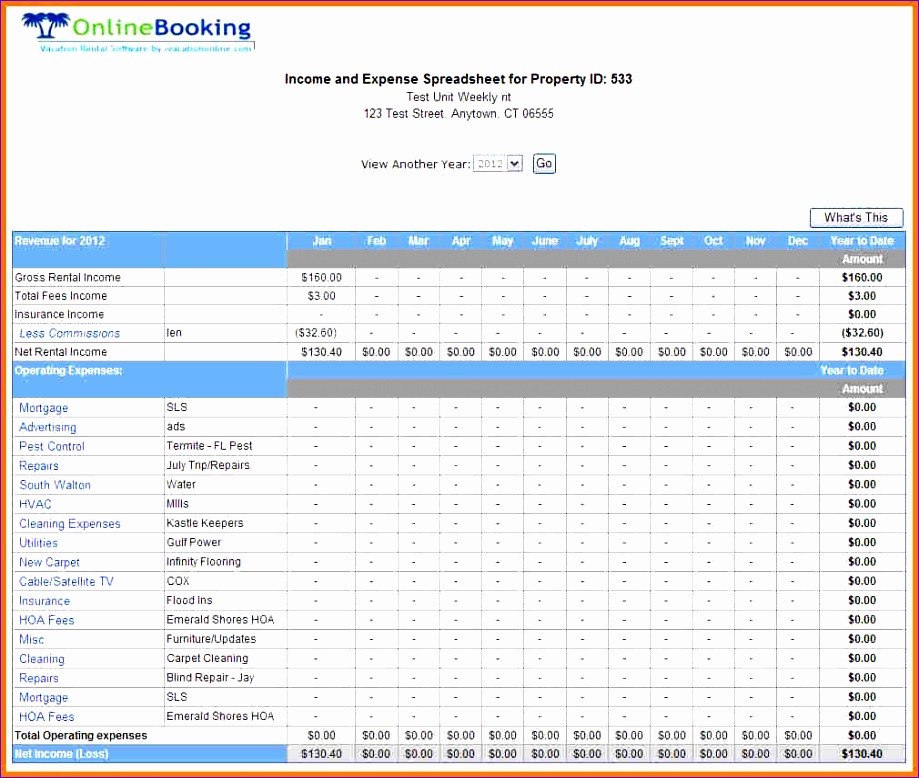Click the Misc expense link

coord(30,639)
